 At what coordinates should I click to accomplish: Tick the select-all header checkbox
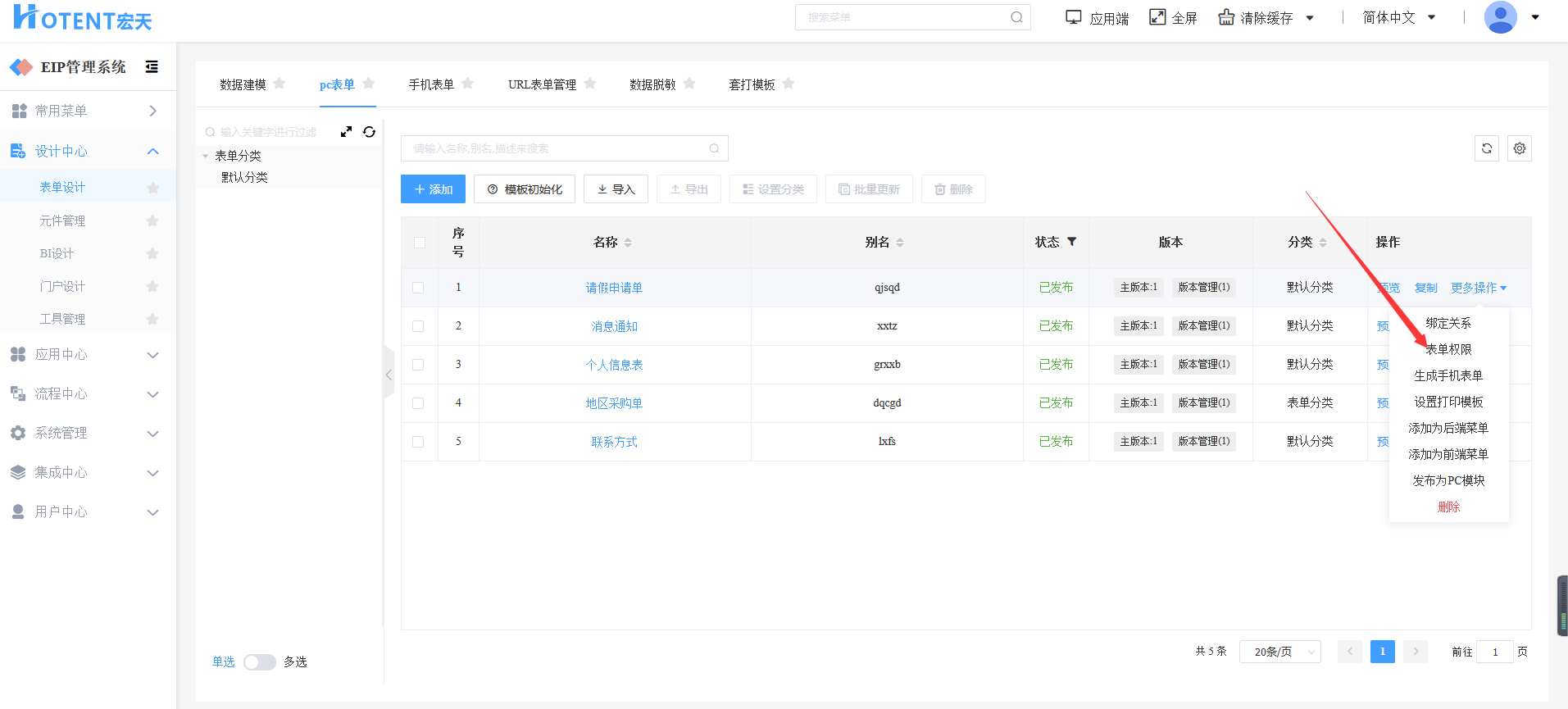pos(420,243)
